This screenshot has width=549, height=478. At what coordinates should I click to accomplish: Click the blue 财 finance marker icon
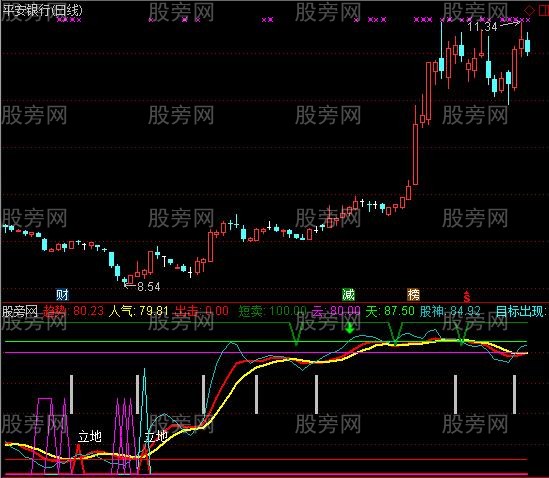coord(62,295)
